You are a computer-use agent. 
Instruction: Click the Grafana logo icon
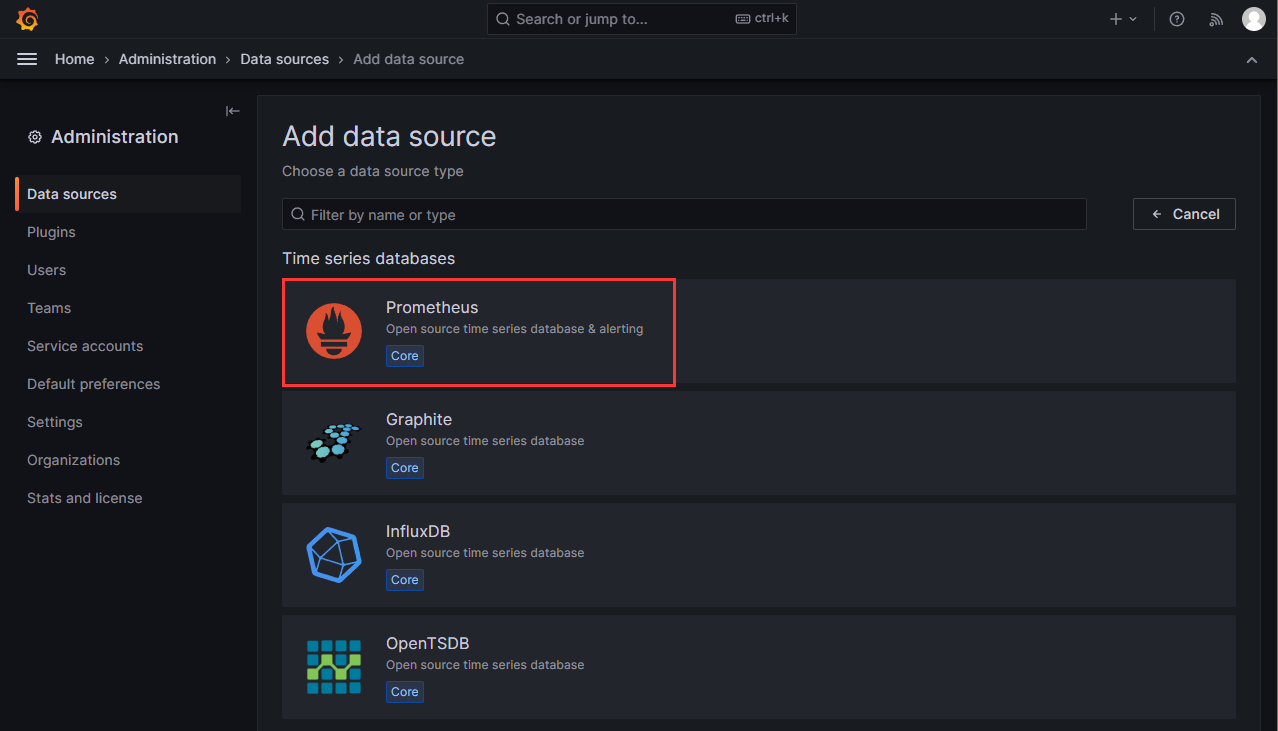pyautogui.click(x=27, y=19)
